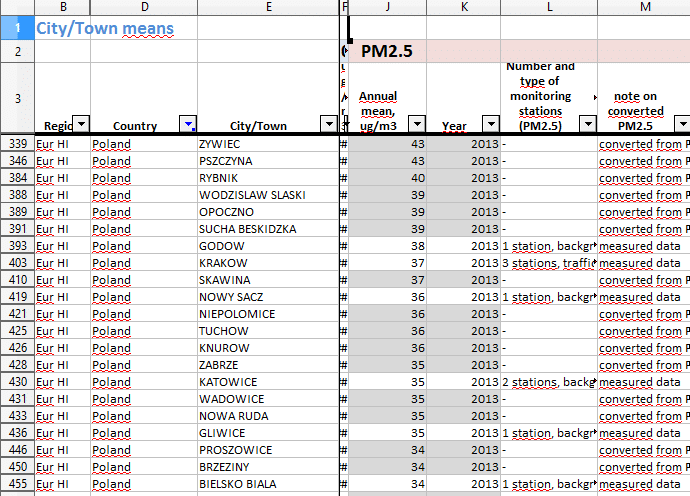Click the City/Town means title cell
This screenshot has width=690, height=496.
tap(105, 29)
